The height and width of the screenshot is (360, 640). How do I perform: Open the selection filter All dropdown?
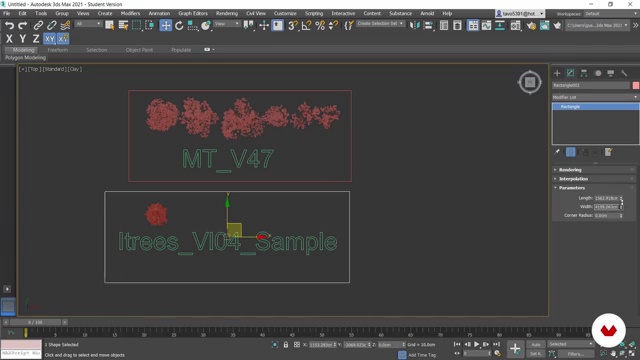88,24
